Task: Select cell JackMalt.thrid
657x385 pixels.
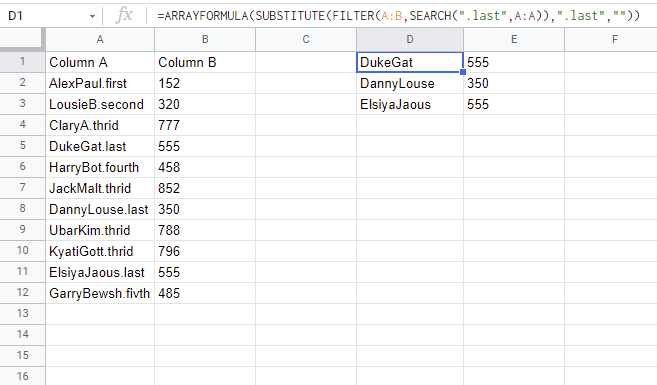Action: (100, 188)
